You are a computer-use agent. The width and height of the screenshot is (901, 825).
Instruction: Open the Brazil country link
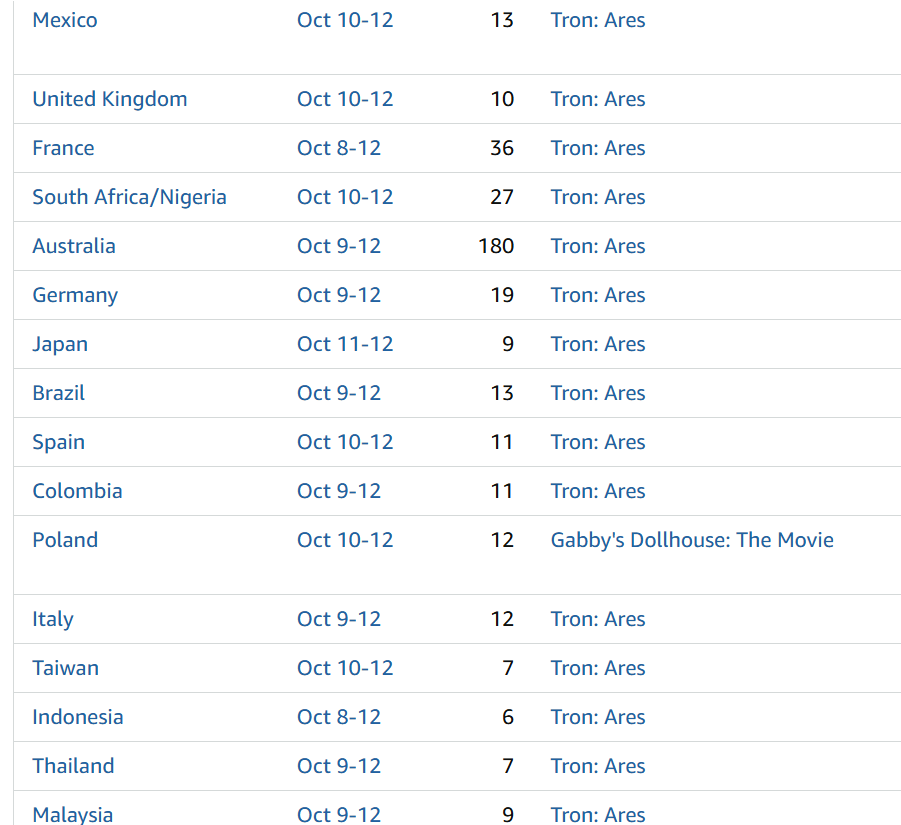pyautogui.click(x=58, y=393)
